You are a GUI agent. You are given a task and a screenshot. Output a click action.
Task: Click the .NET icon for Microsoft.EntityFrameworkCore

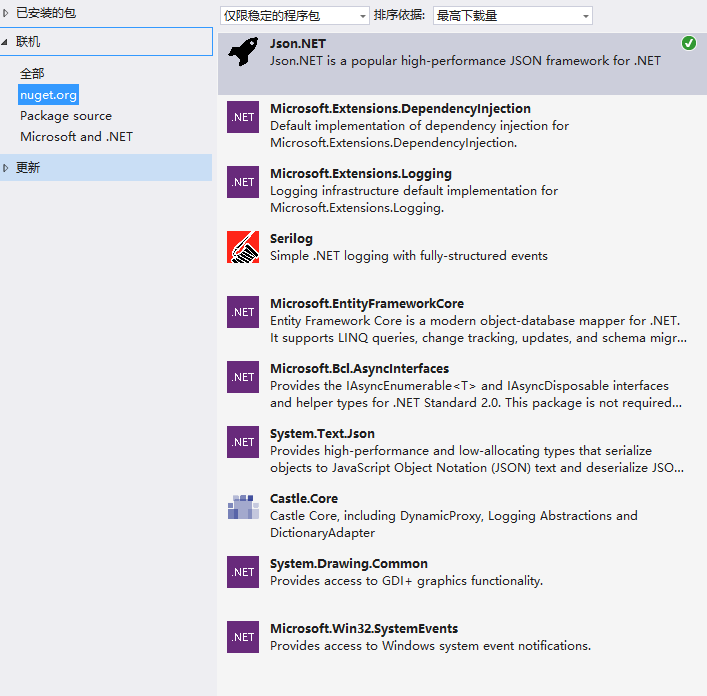point(243,312)
